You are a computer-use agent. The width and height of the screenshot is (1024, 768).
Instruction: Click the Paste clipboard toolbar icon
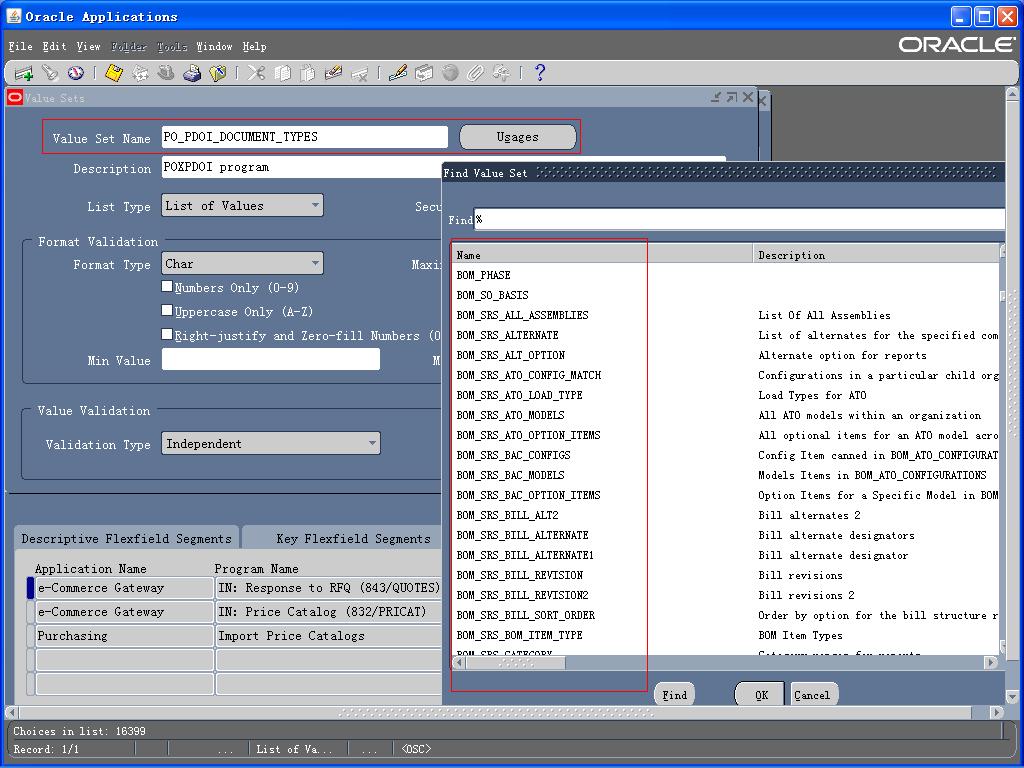[x=308, y=73]
